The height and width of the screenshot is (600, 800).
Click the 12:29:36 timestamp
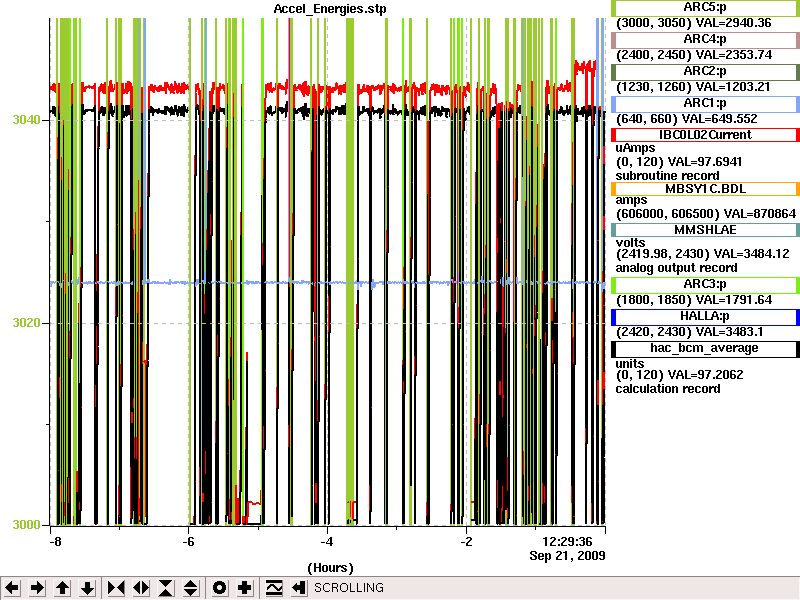click(x=567, y=542)
